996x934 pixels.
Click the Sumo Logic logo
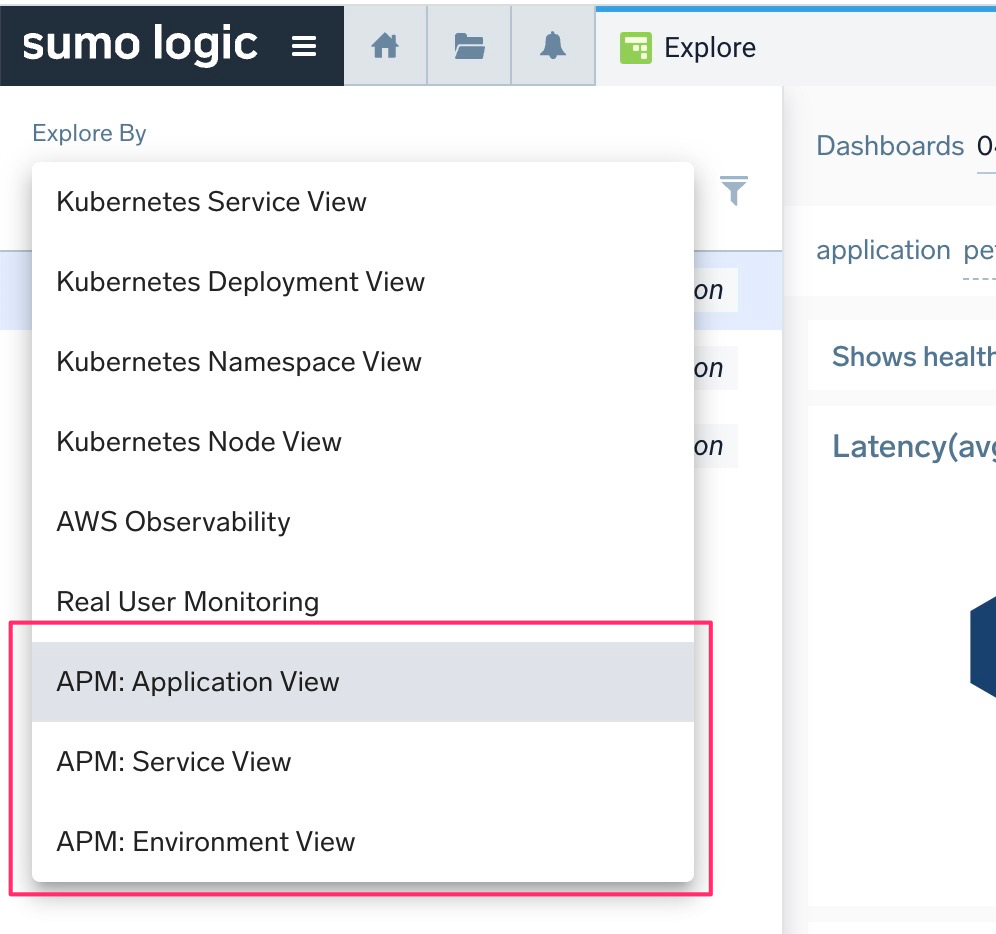[140, 44]
